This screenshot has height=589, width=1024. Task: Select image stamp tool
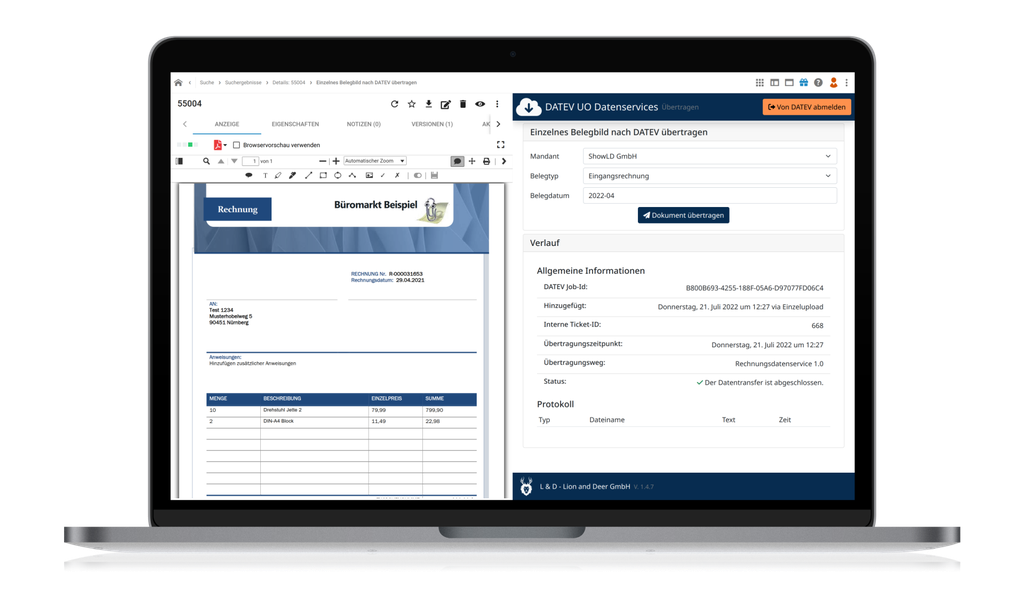click(x=369, y=176)
